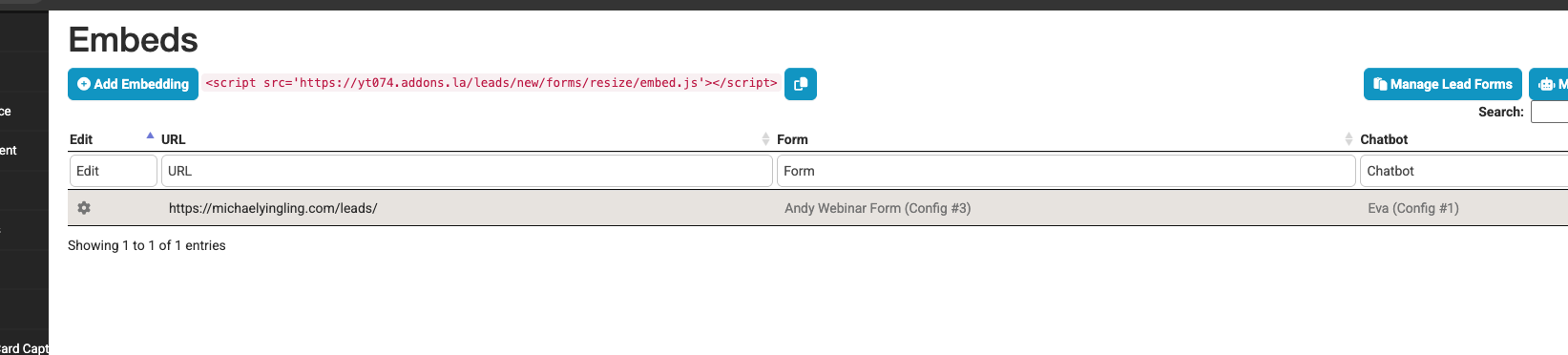Open the sidebar item ending in "ent"
The image size is (1568, 355).
(10, 150)
